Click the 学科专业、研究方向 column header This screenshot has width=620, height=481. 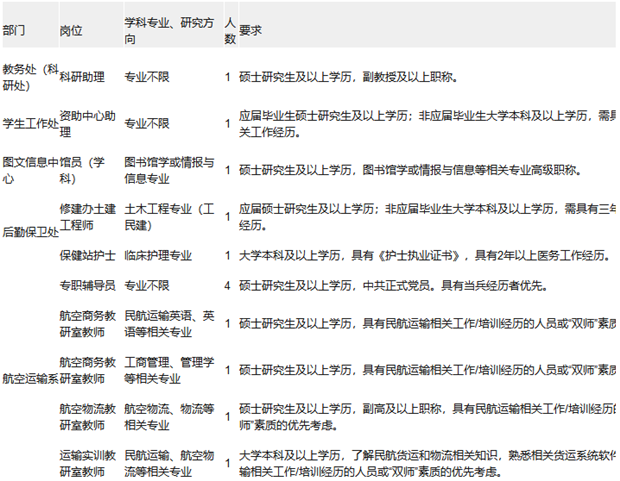pos(166,31)
